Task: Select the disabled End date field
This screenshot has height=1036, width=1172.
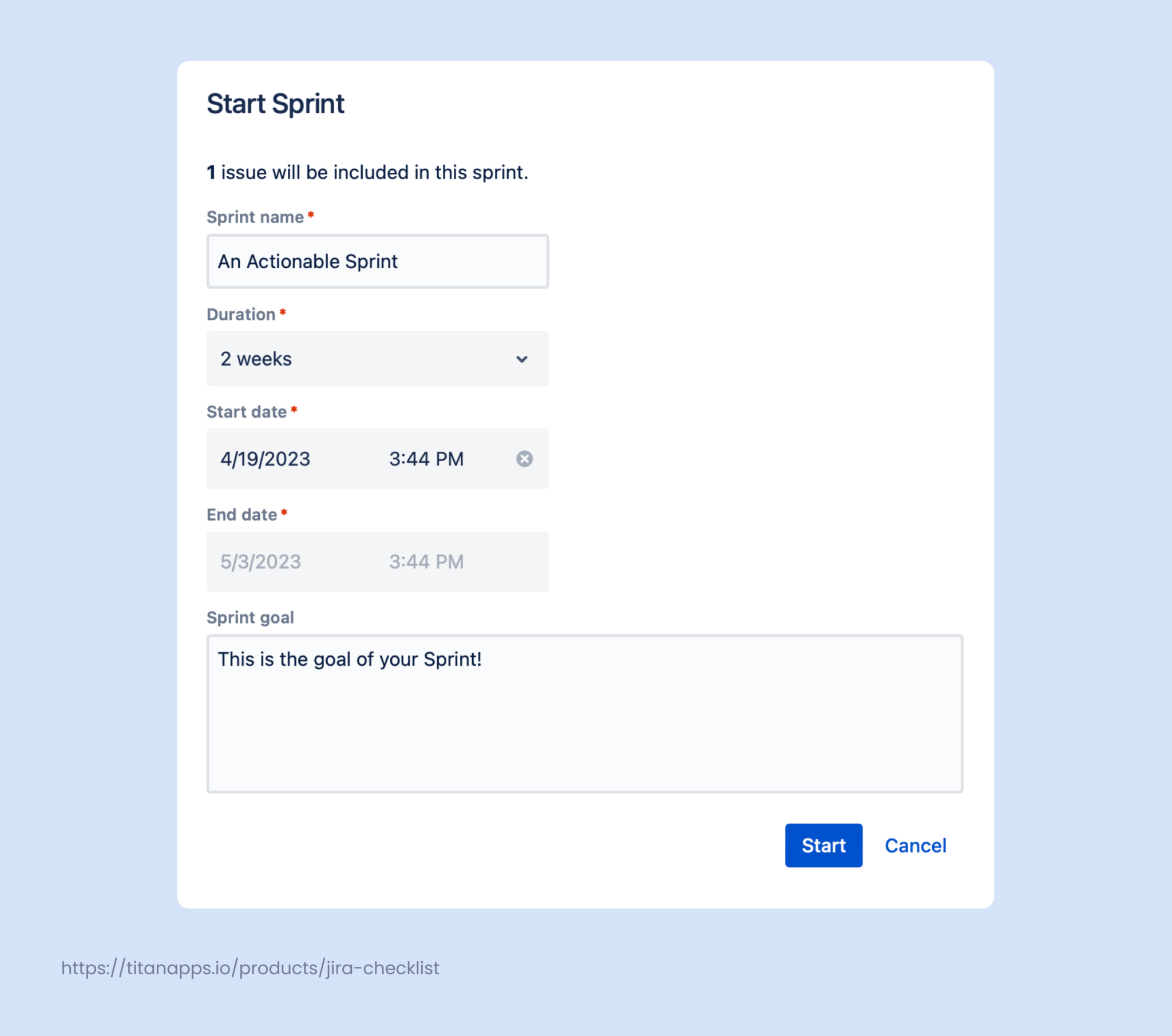Action: 377,561
